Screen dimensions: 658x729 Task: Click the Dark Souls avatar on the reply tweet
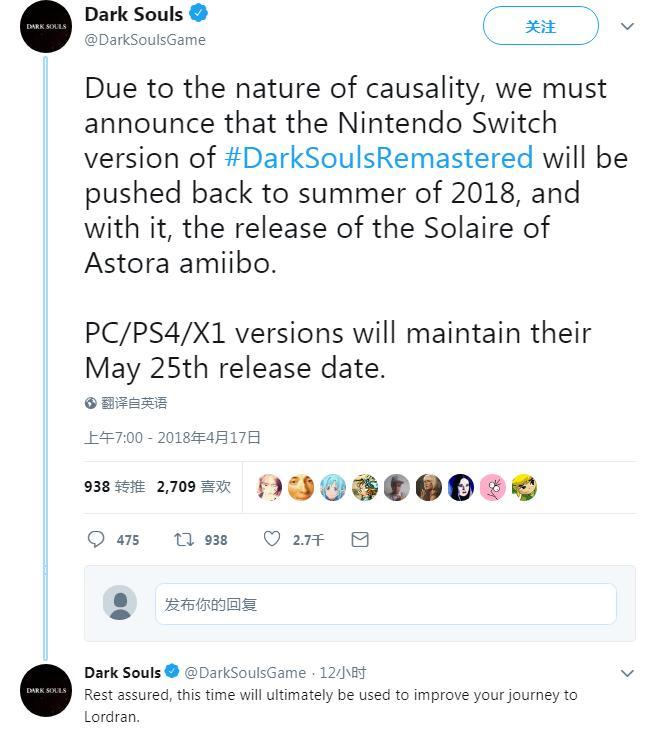[46, 690]
